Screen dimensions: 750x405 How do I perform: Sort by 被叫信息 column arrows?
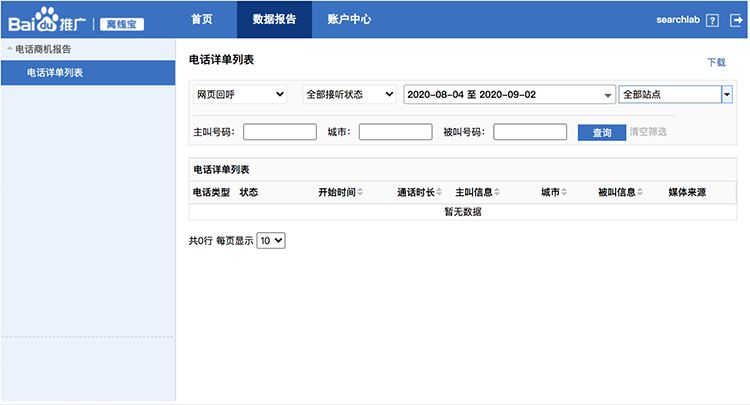coord(640,192)
